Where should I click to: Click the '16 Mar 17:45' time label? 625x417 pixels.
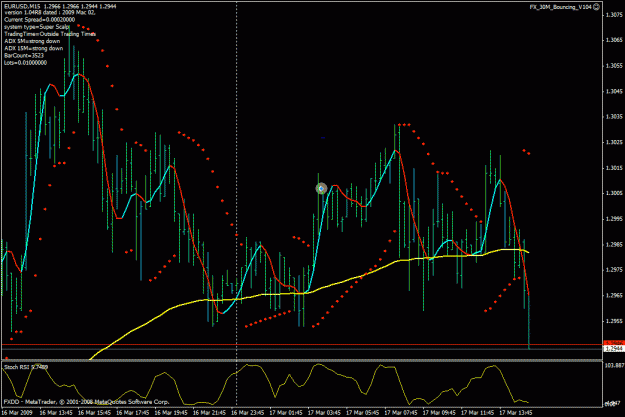132,413
